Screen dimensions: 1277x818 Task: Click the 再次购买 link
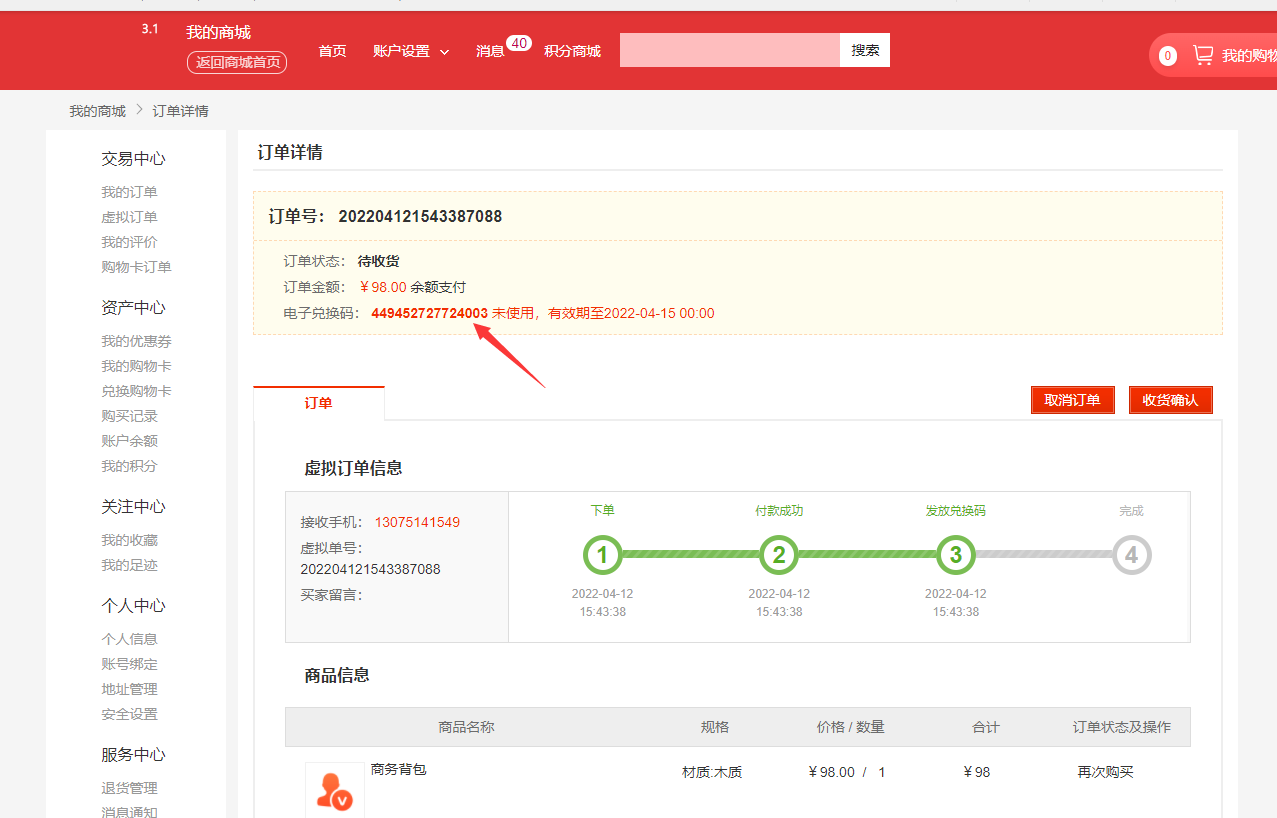tap(1105, 772)
